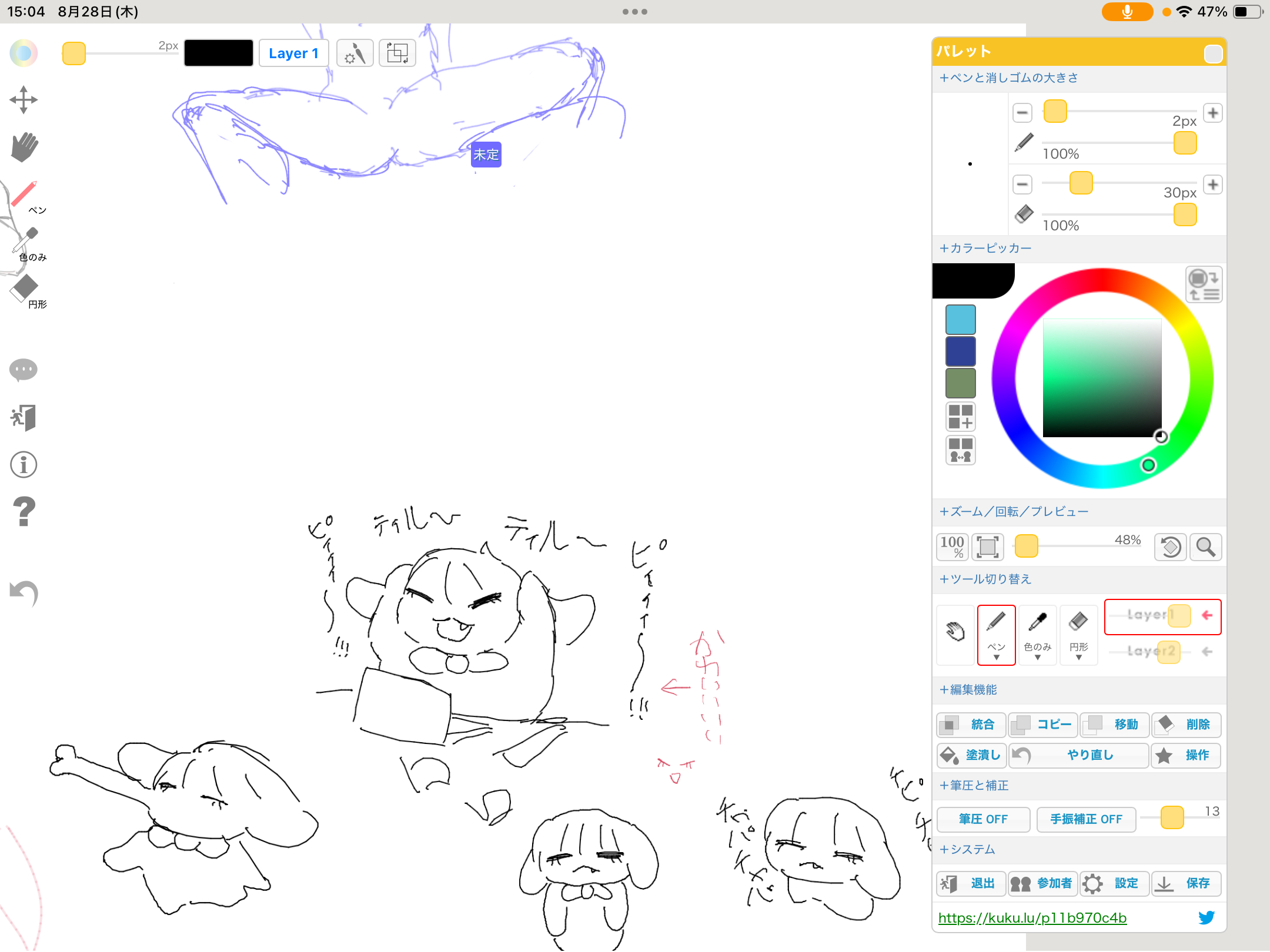Click the zoom level slider handle
Viewport: 1270px width, 952px height.
(x=1027, y=546)
